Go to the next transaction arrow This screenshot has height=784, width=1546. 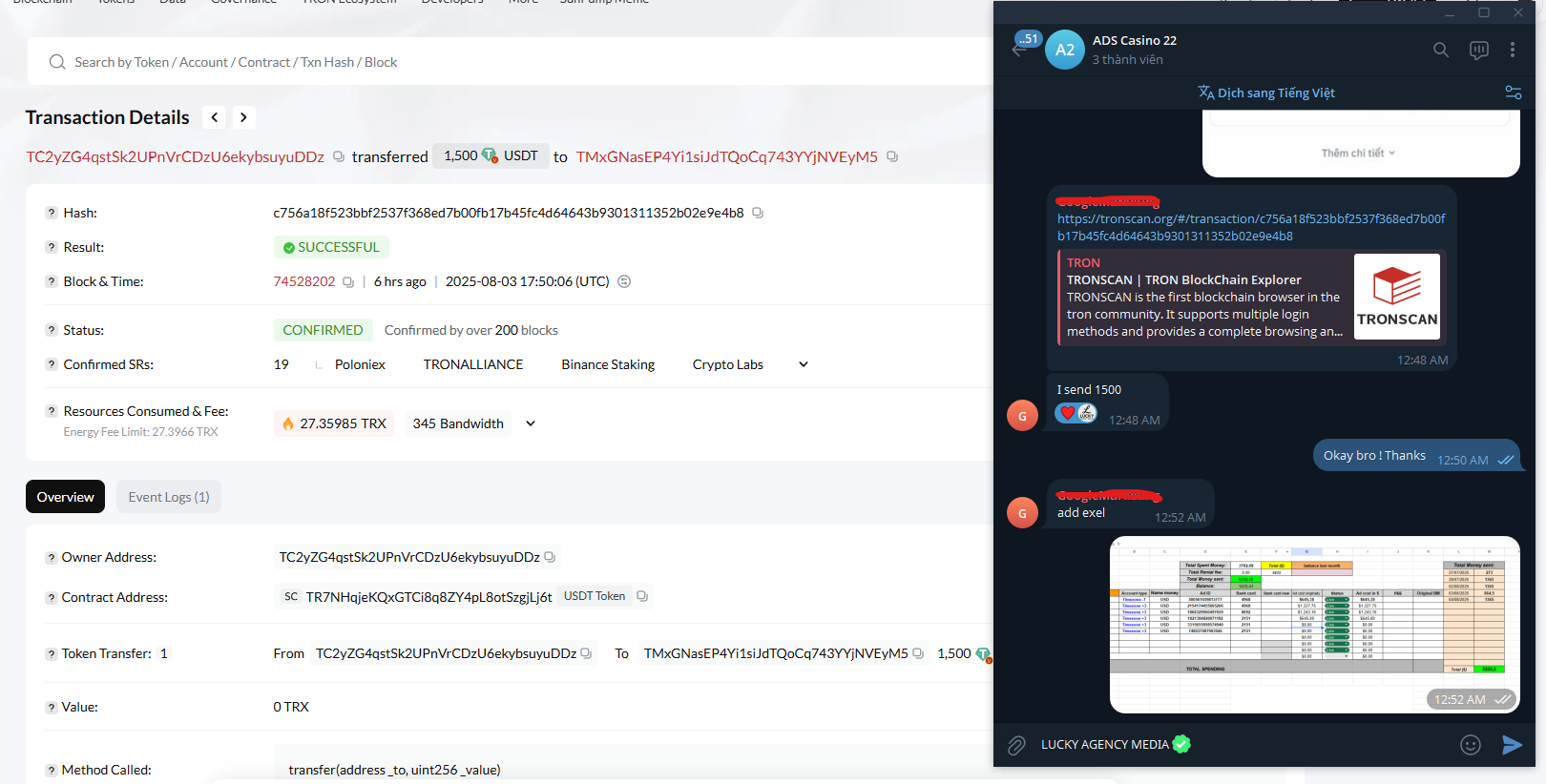pos(243,117)
